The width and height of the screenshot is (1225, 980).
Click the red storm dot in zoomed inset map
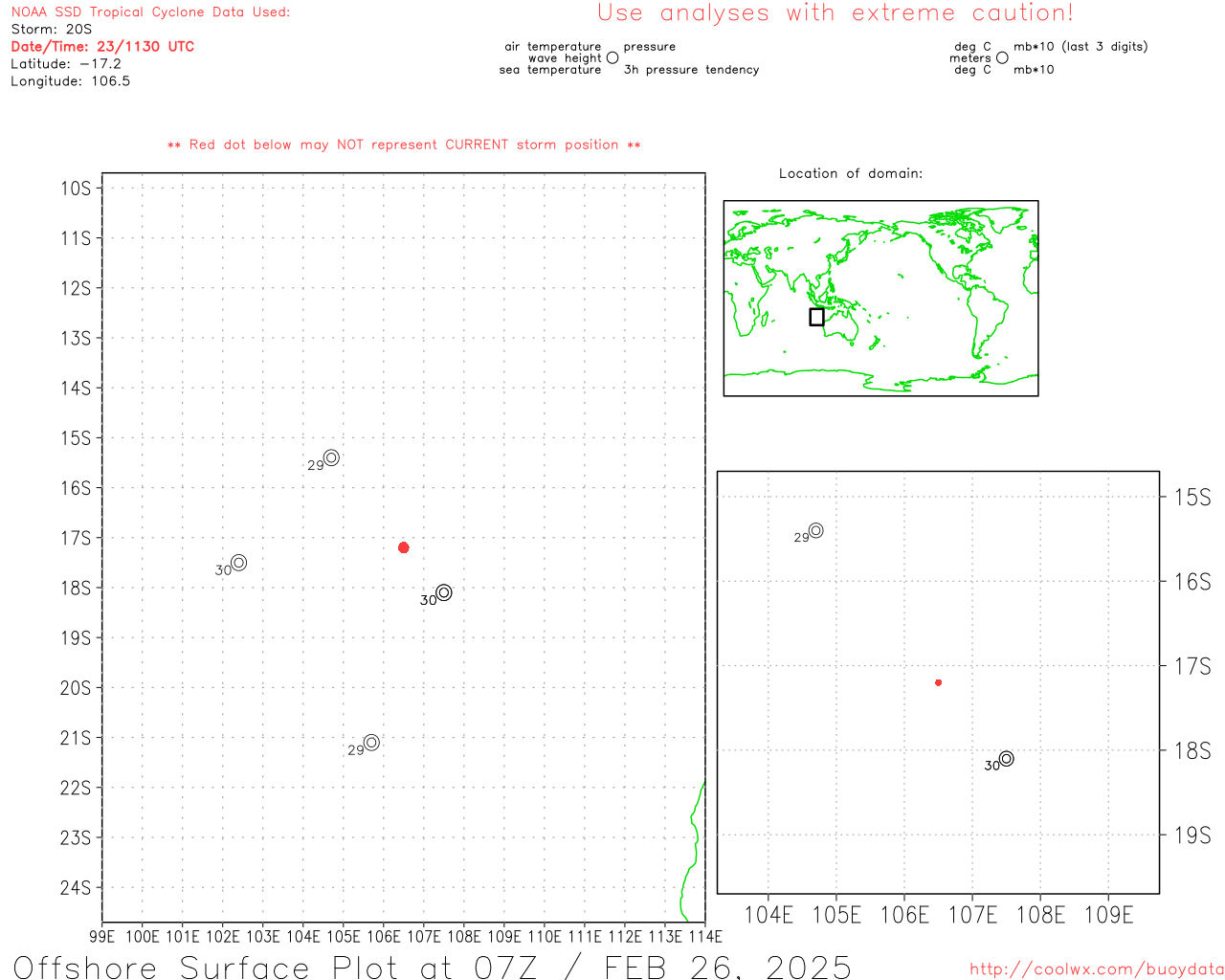(939, 682)
